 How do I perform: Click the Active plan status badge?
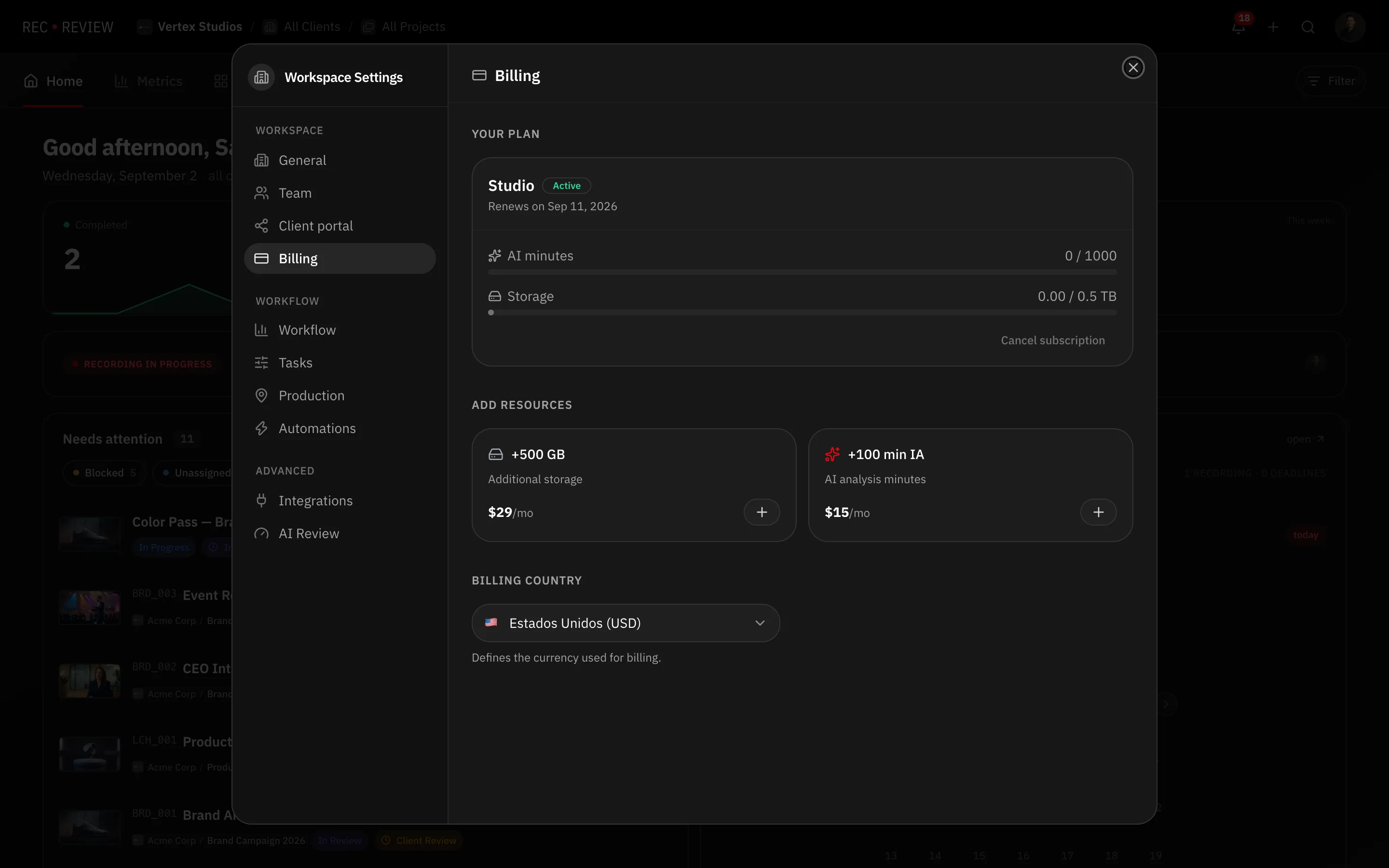click(567, 186)
